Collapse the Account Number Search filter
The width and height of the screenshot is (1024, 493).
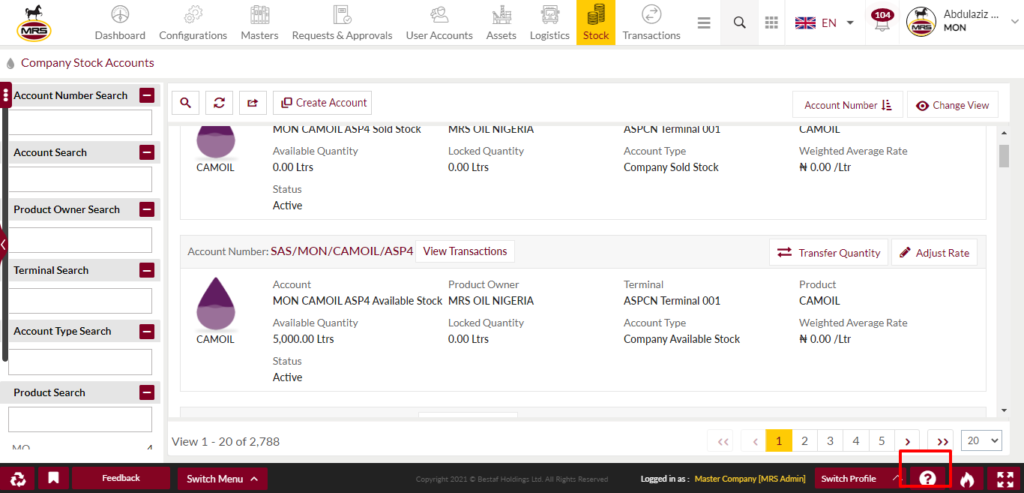click(147, 95)
